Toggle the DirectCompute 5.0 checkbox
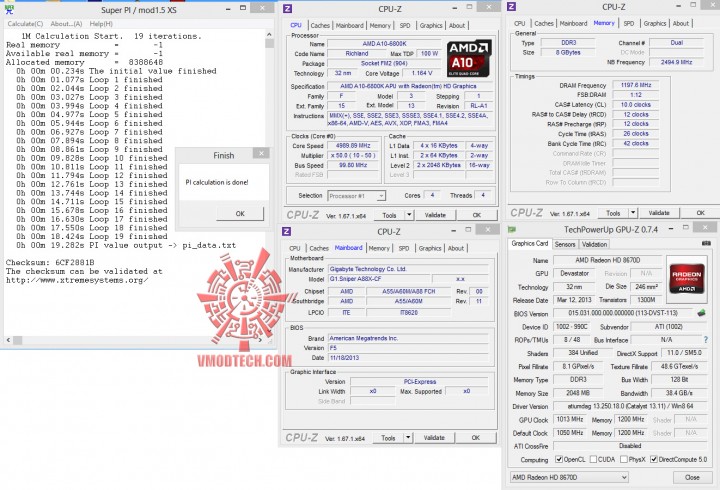 pos(654,459)
